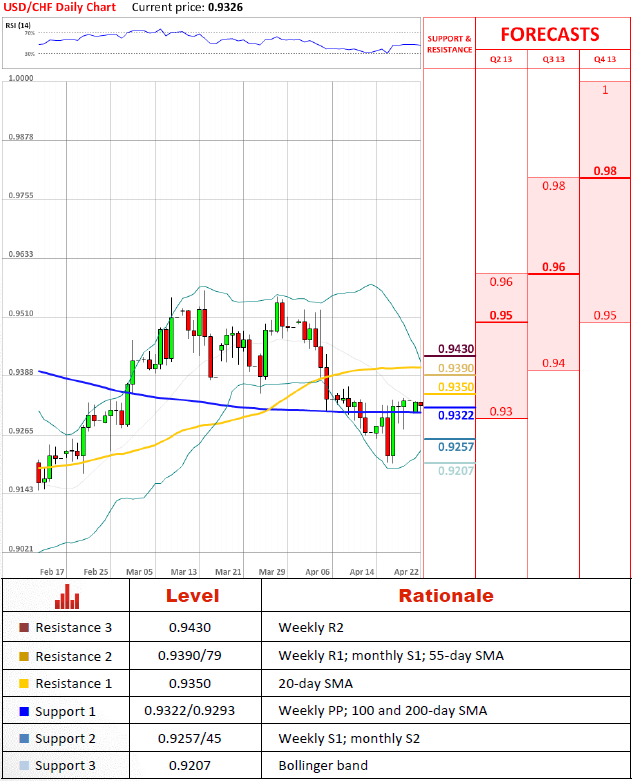
Task: Click the 'Bollinger band' rationale cell
Action: click(323, 765)
